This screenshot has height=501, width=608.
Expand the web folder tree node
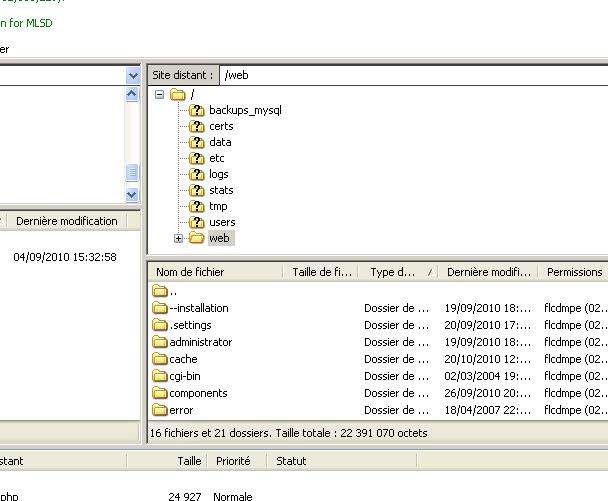pyautogui.click(x=178, y=238)
